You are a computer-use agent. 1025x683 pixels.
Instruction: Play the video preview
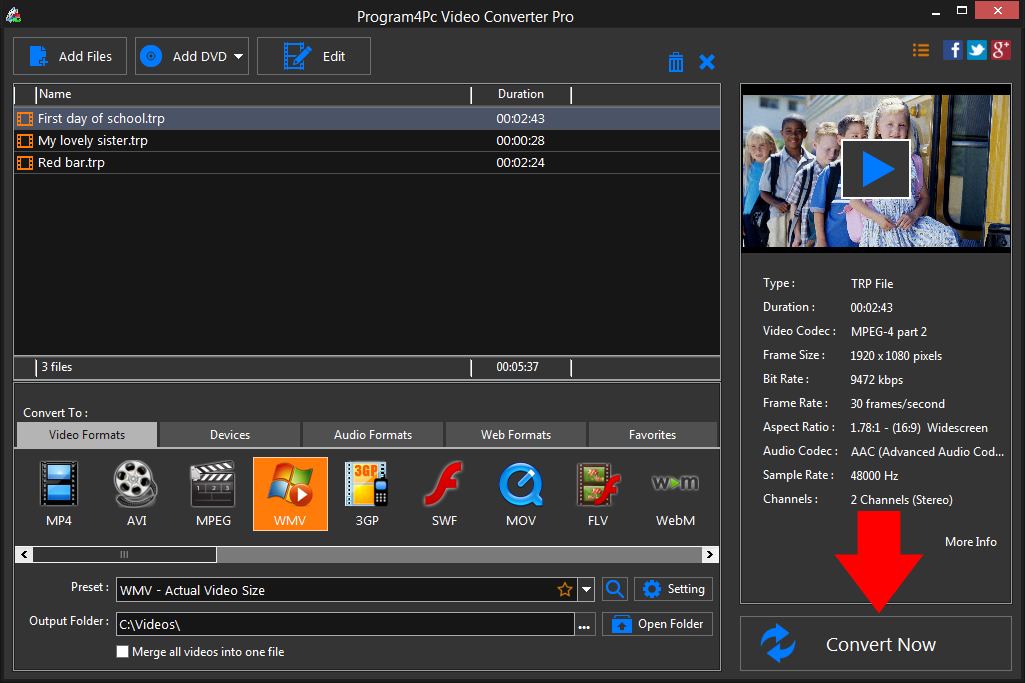[x=875, y=168]
